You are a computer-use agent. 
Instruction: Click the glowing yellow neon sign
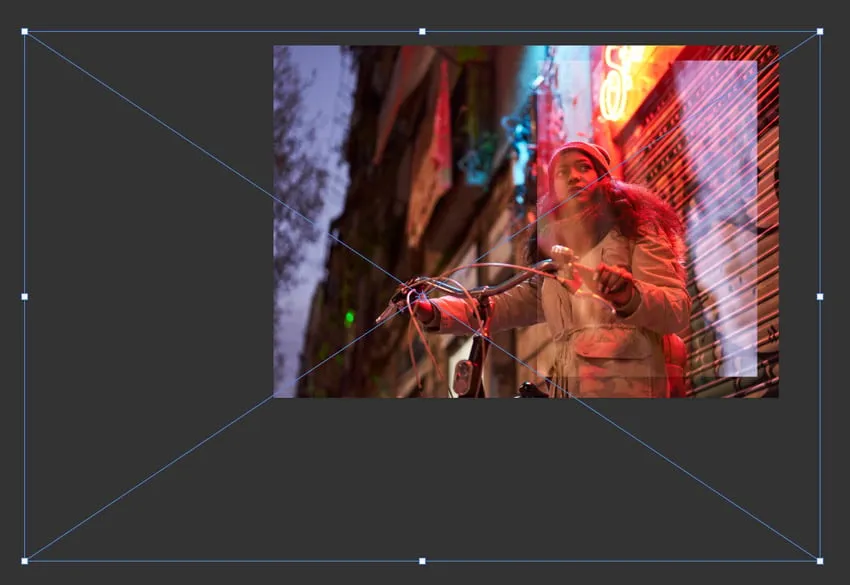615,85
